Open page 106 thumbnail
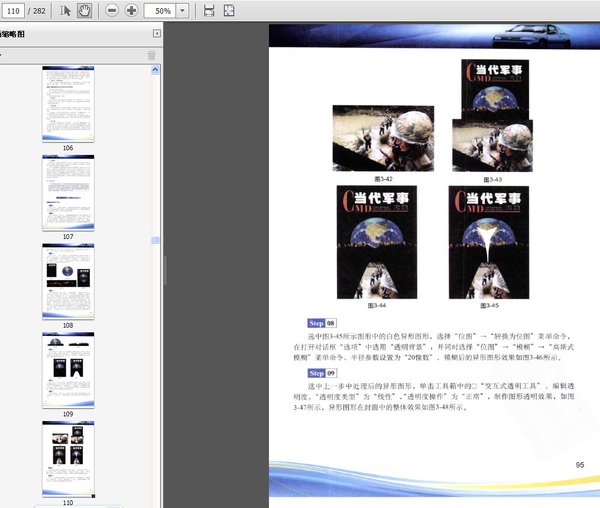The width and height of the screenshot is (600, 508). [68, 103]
